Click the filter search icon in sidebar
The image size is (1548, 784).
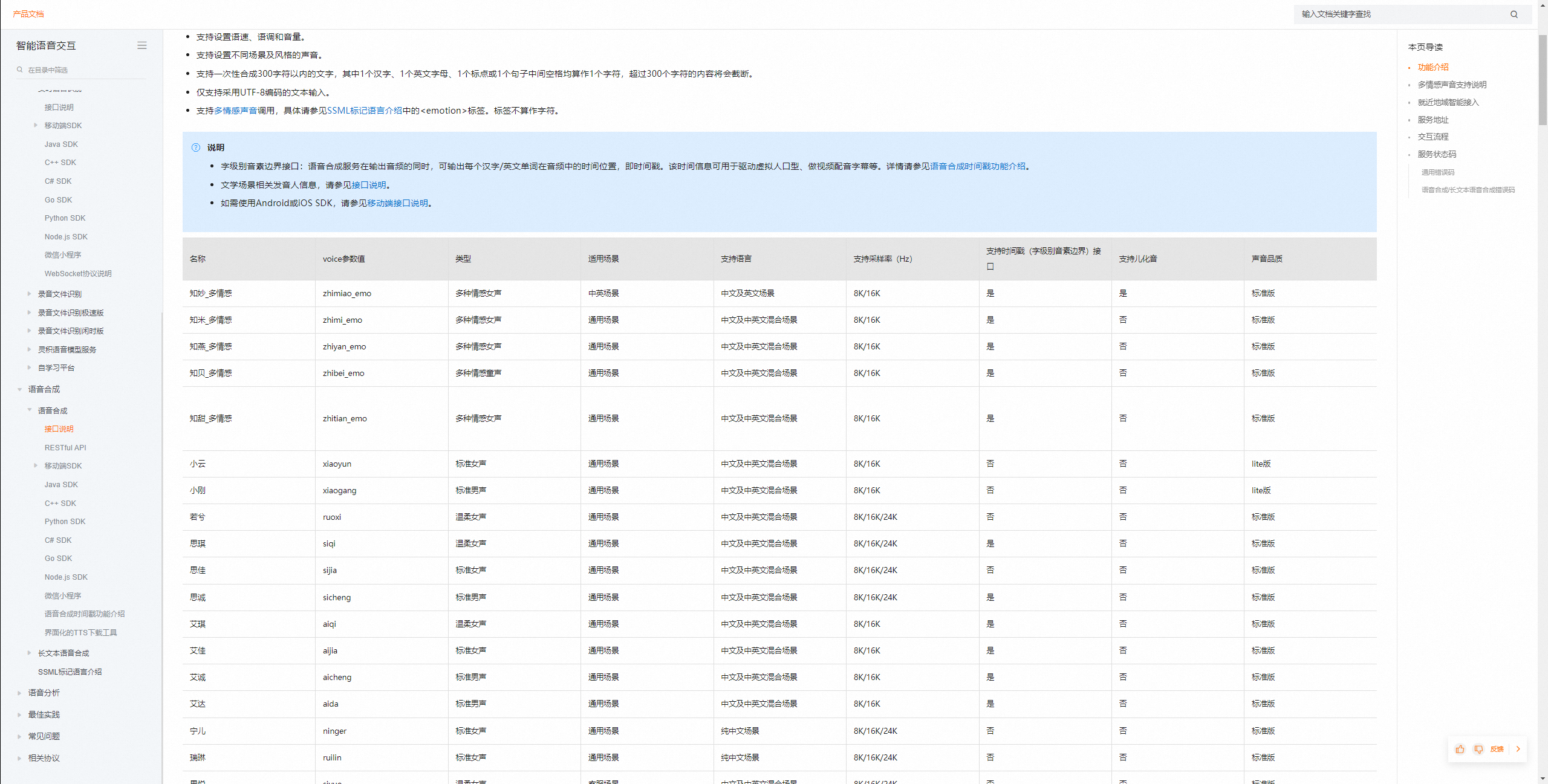click(x=20, y=70)
